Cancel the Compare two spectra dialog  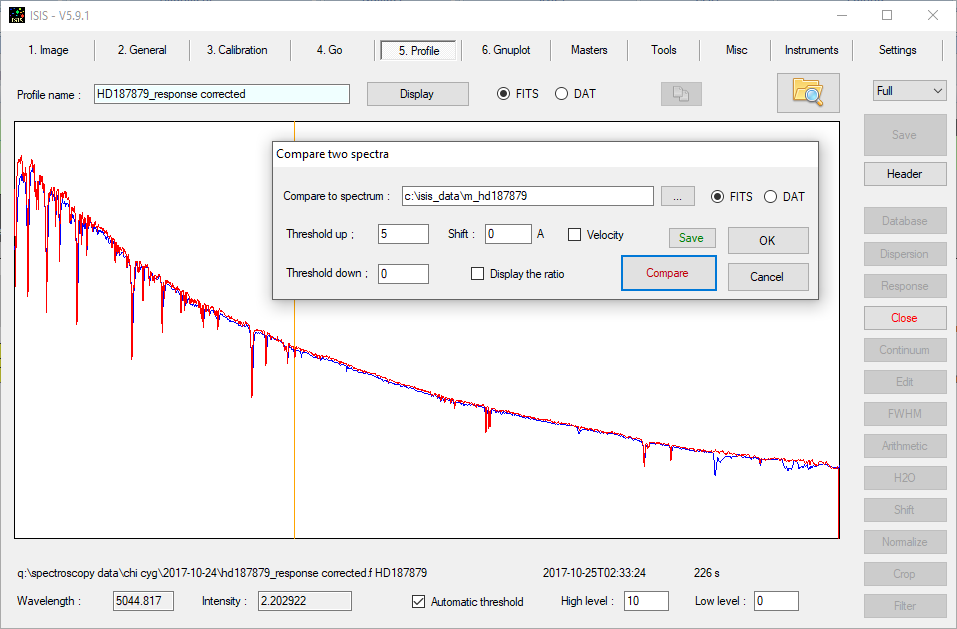tap(768, 277)
